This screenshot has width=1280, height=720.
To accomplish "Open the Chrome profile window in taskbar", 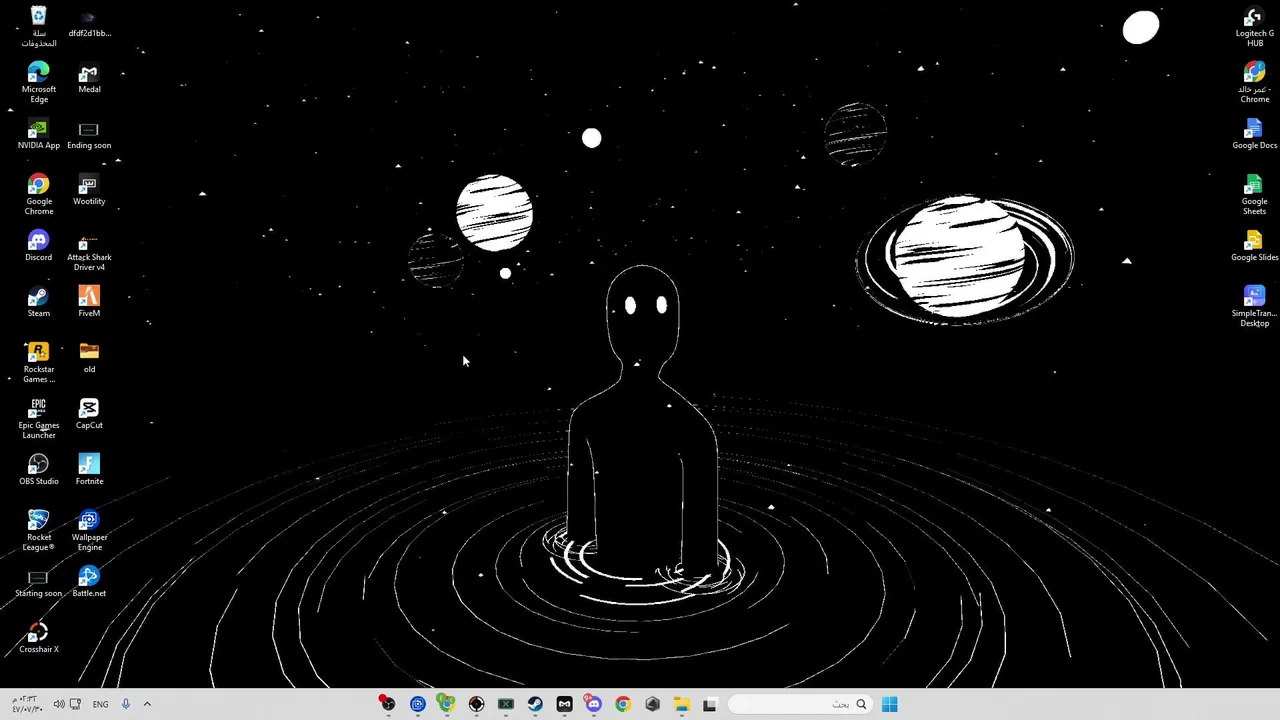I will (446, 704).
